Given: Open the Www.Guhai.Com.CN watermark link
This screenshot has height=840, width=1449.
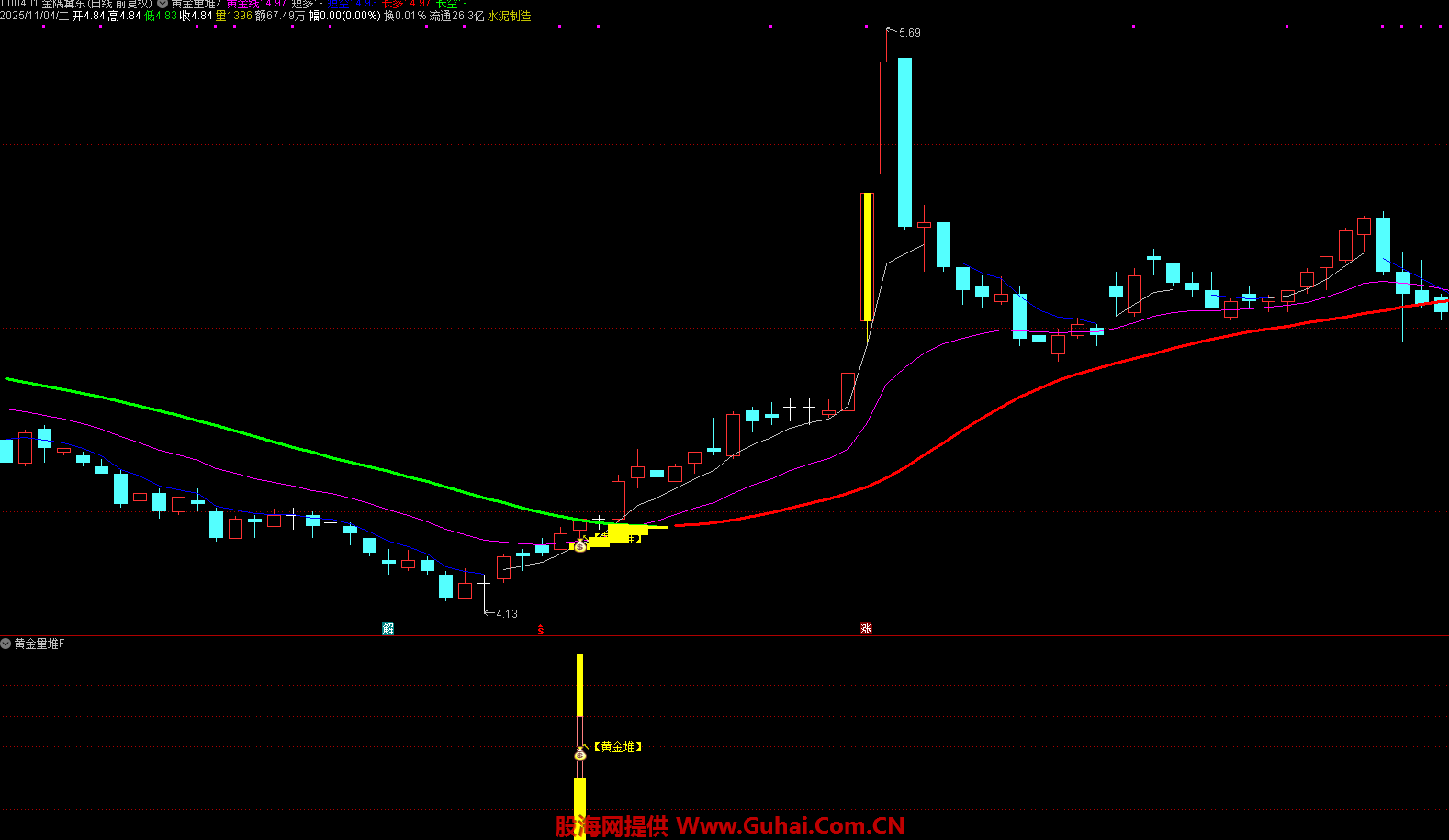Looking at the screenshot, I should click(x=790, y=826).
